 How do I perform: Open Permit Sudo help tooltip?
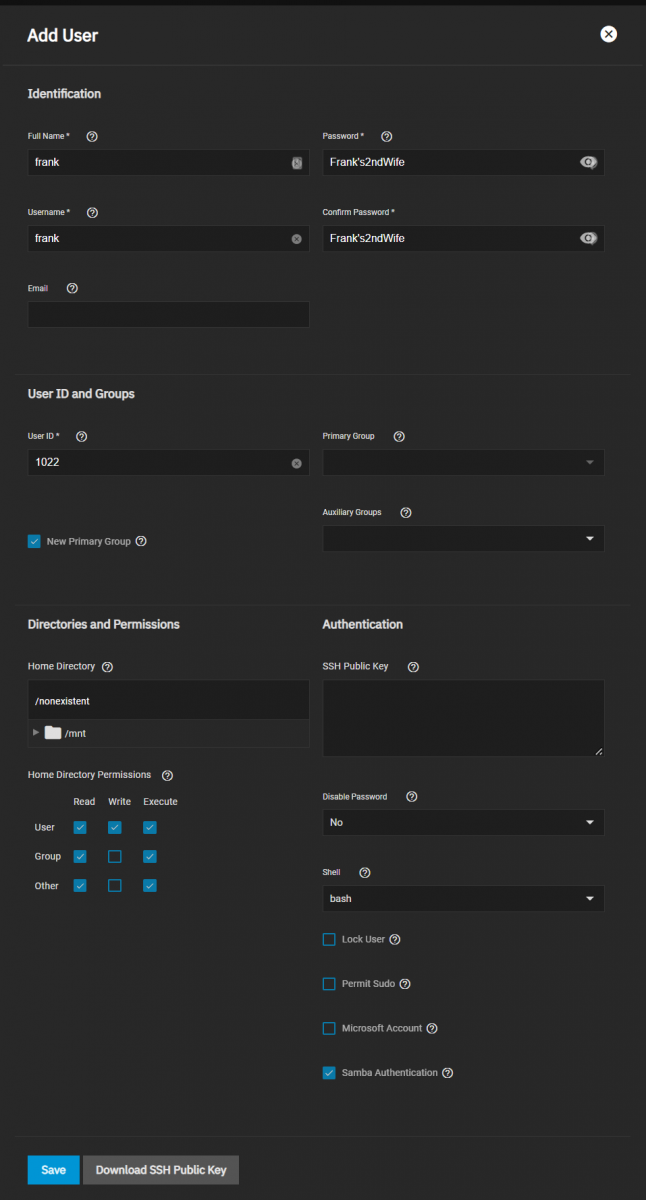click(405, 984)
